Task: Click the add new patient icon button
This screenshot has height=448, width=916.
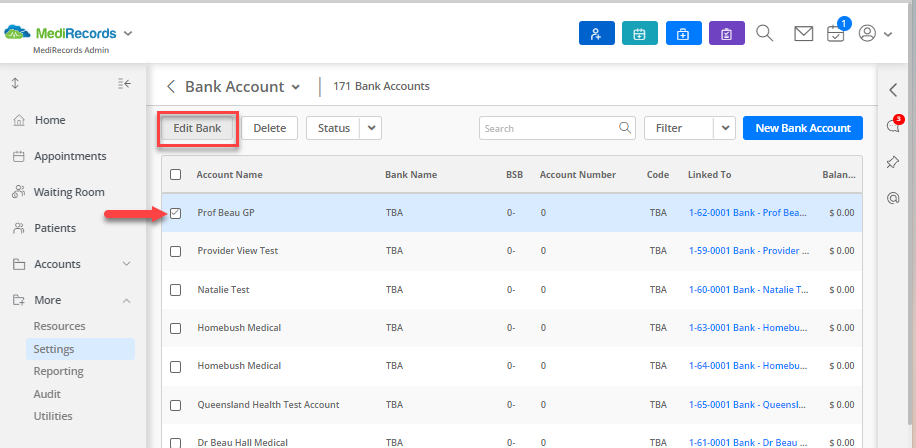Action: click(596, 33)
